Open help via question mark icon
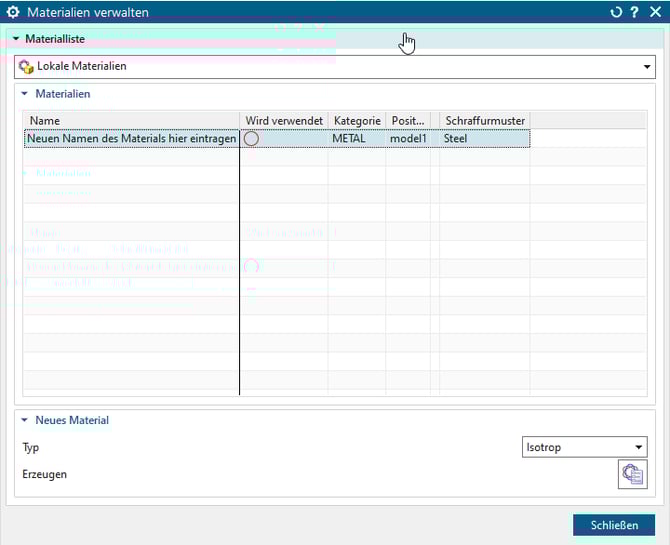Image resolution: width=670 pixels, height=545 pixels. pos(634,12)
